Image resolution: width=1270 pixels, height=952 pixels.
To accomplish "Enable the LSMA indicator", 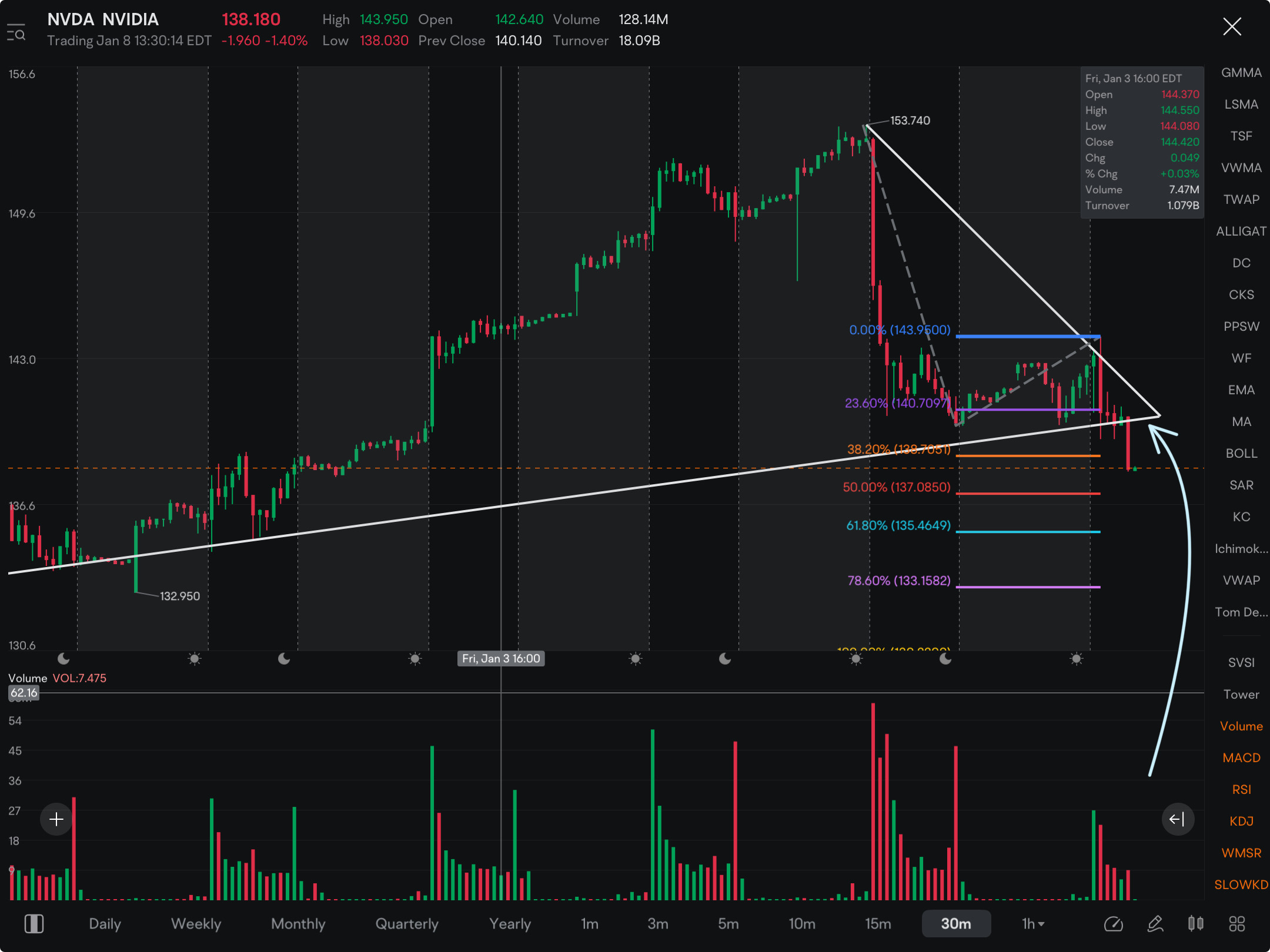I will 1241,105.
